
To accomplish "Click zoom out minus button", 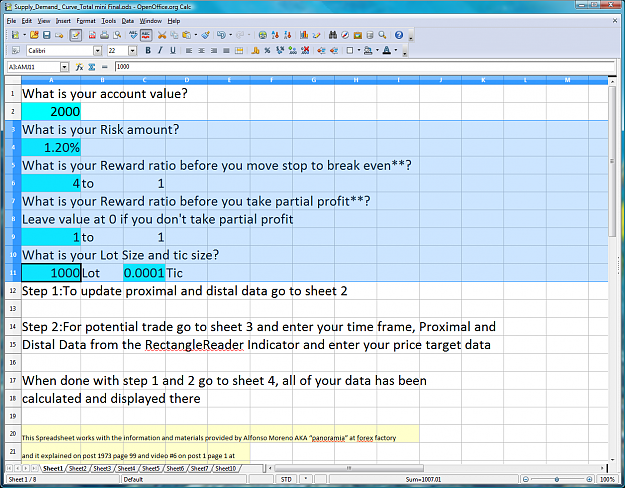I will pos(526,479).
